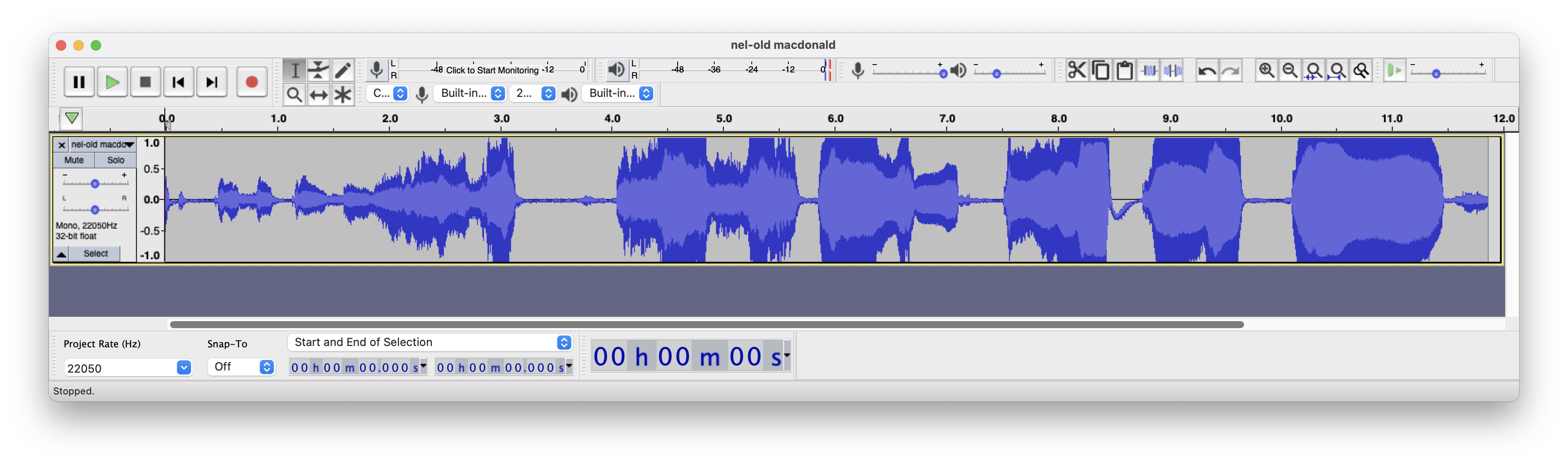The width and height of the screenshot is (1568, 466).
Task: Choose the Draw (pencil) tool
Action: click(343, 70)
